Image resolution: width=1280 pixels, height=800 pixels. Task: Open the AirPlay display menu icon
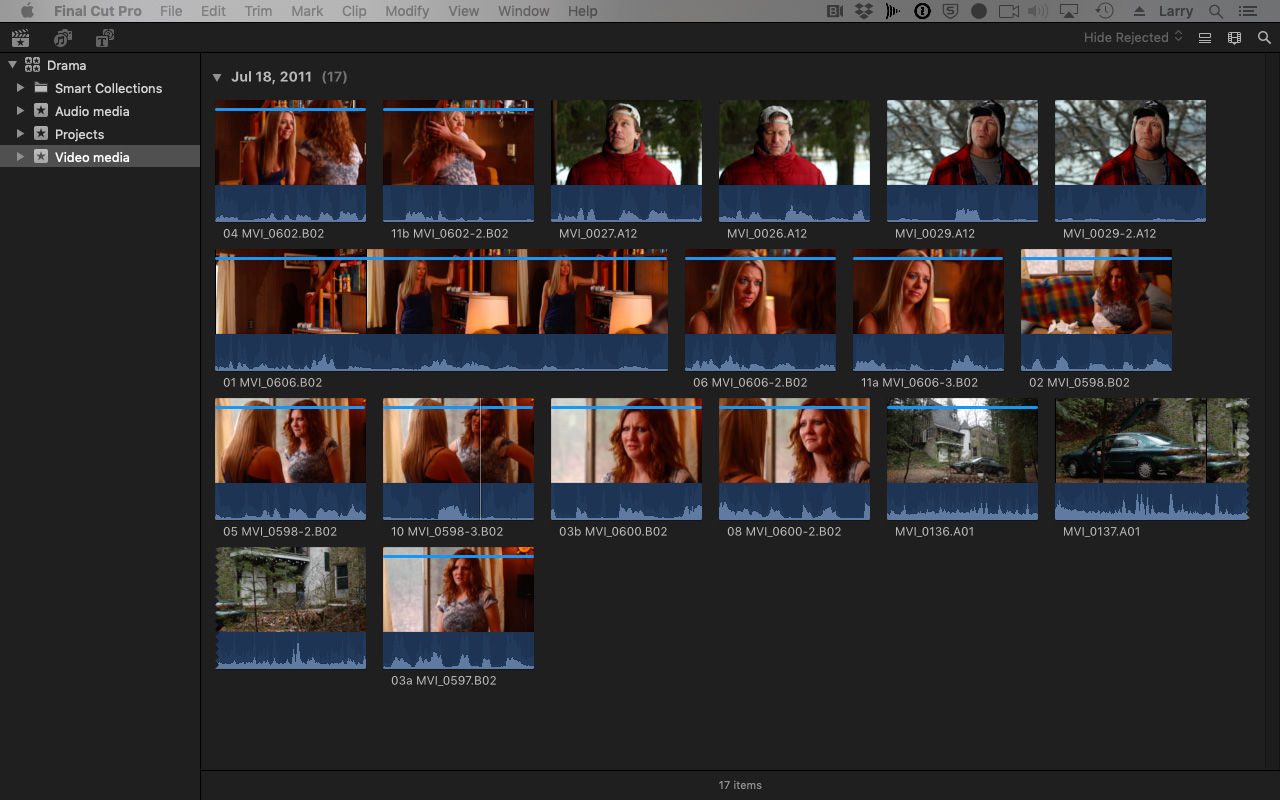pos(1069,11)
